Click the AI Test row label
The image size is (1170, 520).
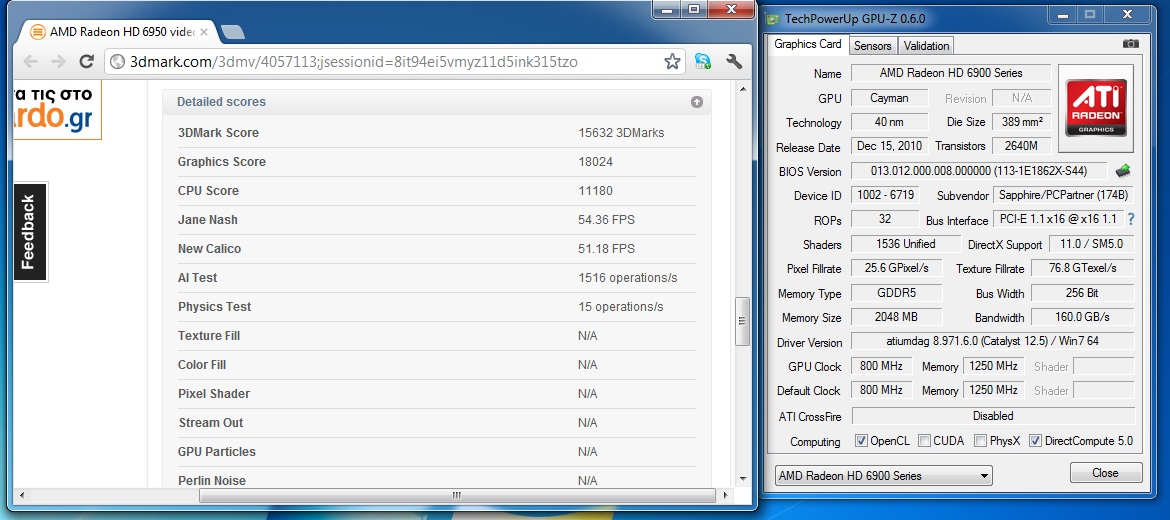coord(197,278)
